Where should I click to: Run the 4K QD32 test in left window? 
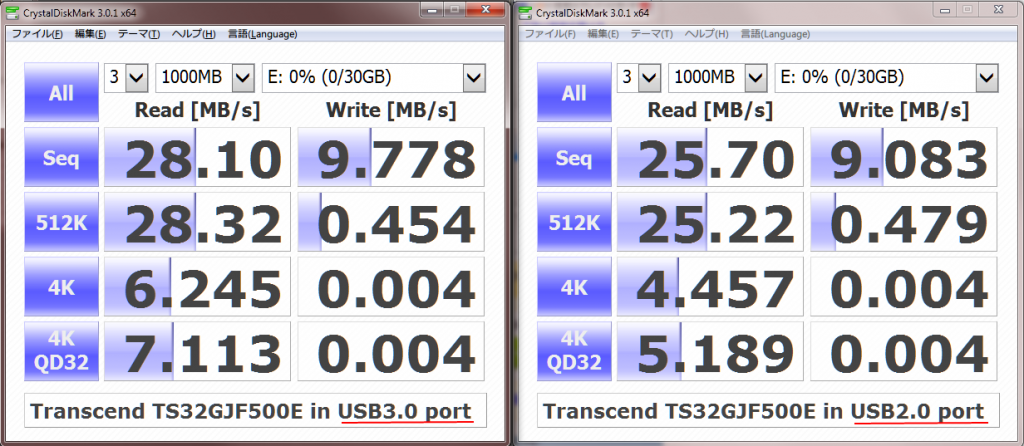coord(61,351)
